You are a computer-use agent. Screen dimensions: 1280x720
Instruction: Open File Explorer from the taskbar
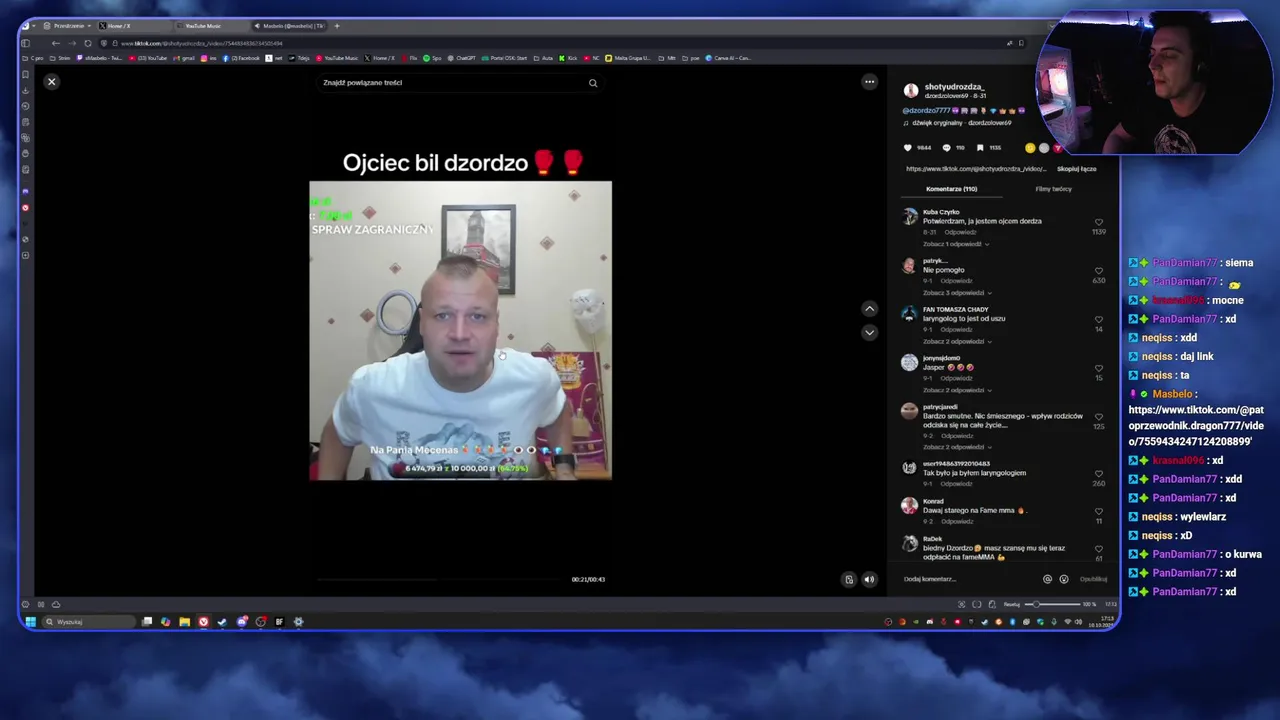(x=184, y=622)
